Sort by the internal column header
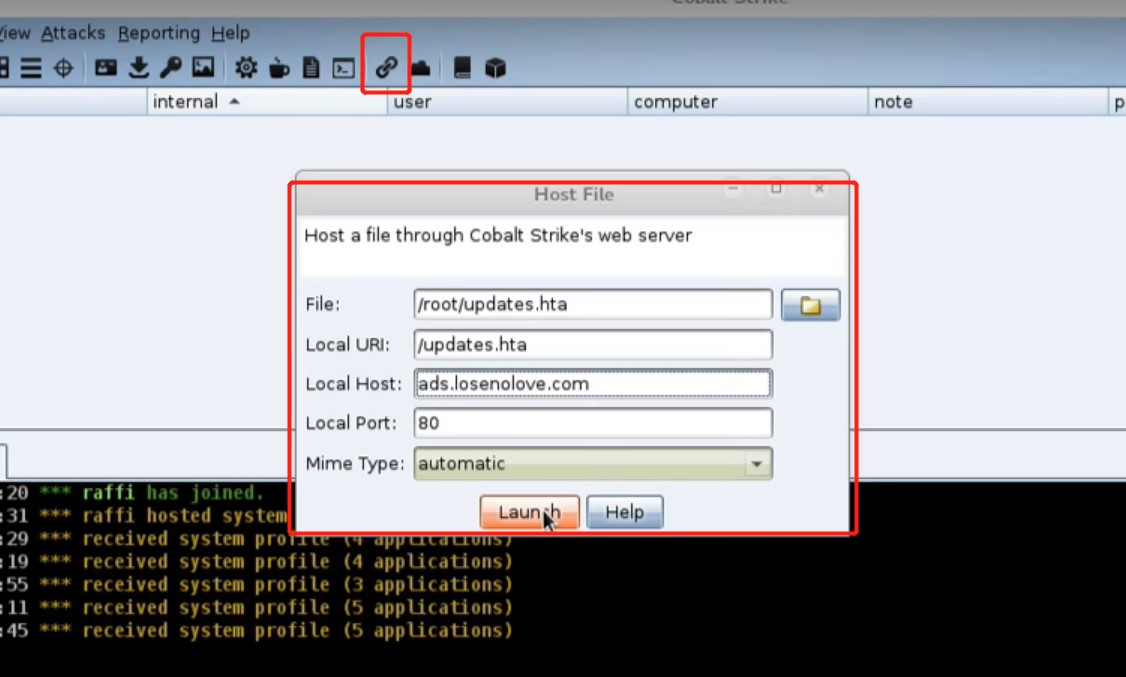1126x677 pixels. [x=267, y=102]
